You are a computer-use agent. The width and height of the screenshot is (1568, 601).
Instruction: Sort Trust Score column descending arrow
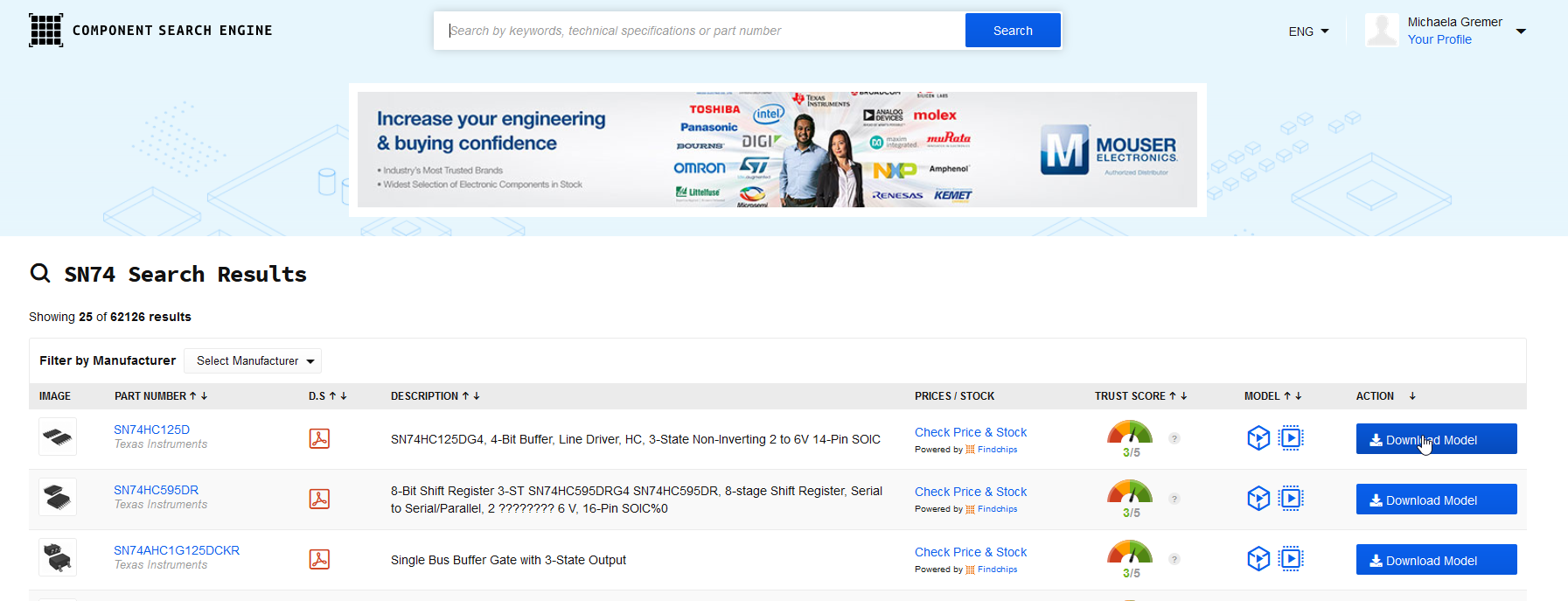point(1184,396)
